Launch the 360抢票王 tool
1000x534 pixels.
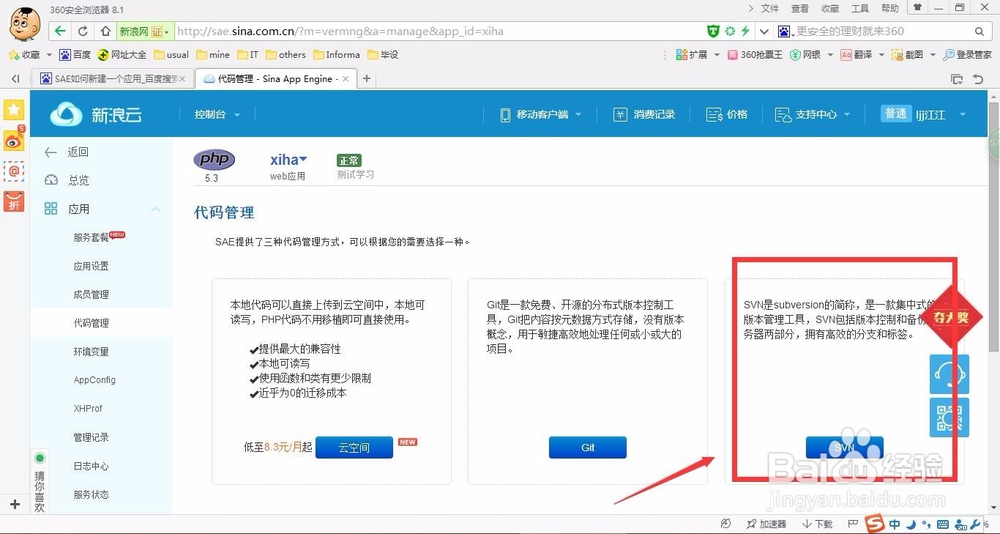pyautogui.click(x=754, y=55)
